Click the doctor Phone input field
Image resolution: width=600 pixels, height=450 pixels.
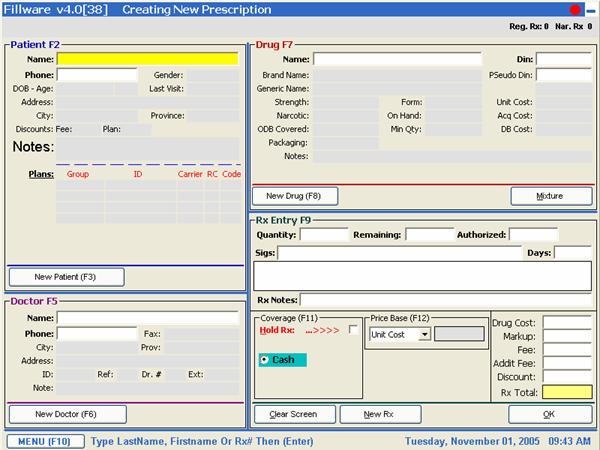(x=97, y=333)
